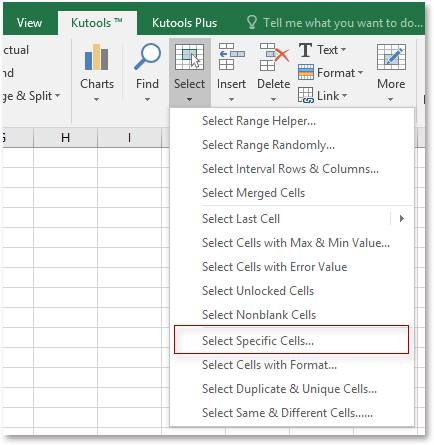Click the Format tool icon
Viewport: 434px width, 445px height.
(306, 72)
